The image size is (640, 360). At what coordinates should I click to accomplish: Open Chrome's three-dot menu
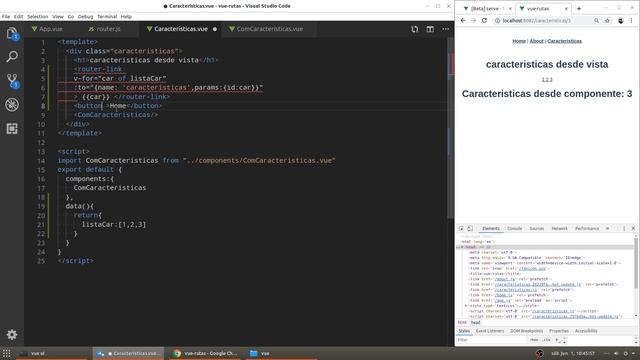[x=632, y=20]
